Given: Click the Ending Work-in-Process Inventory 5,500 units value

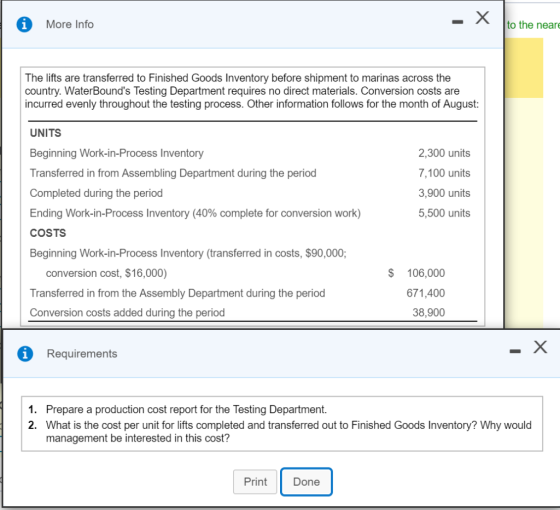Looking at the screenshot, I should tap(444, 213).
